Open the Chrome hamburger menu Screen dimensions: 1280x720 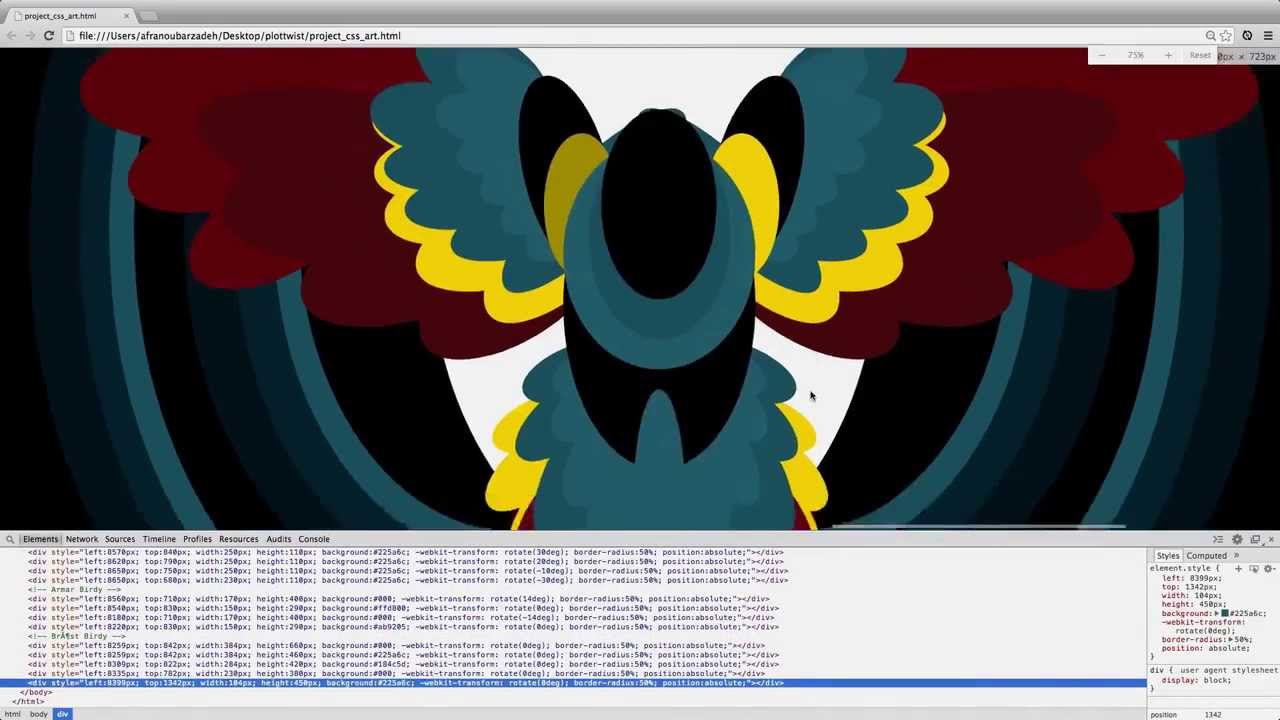coord(1267,36)
